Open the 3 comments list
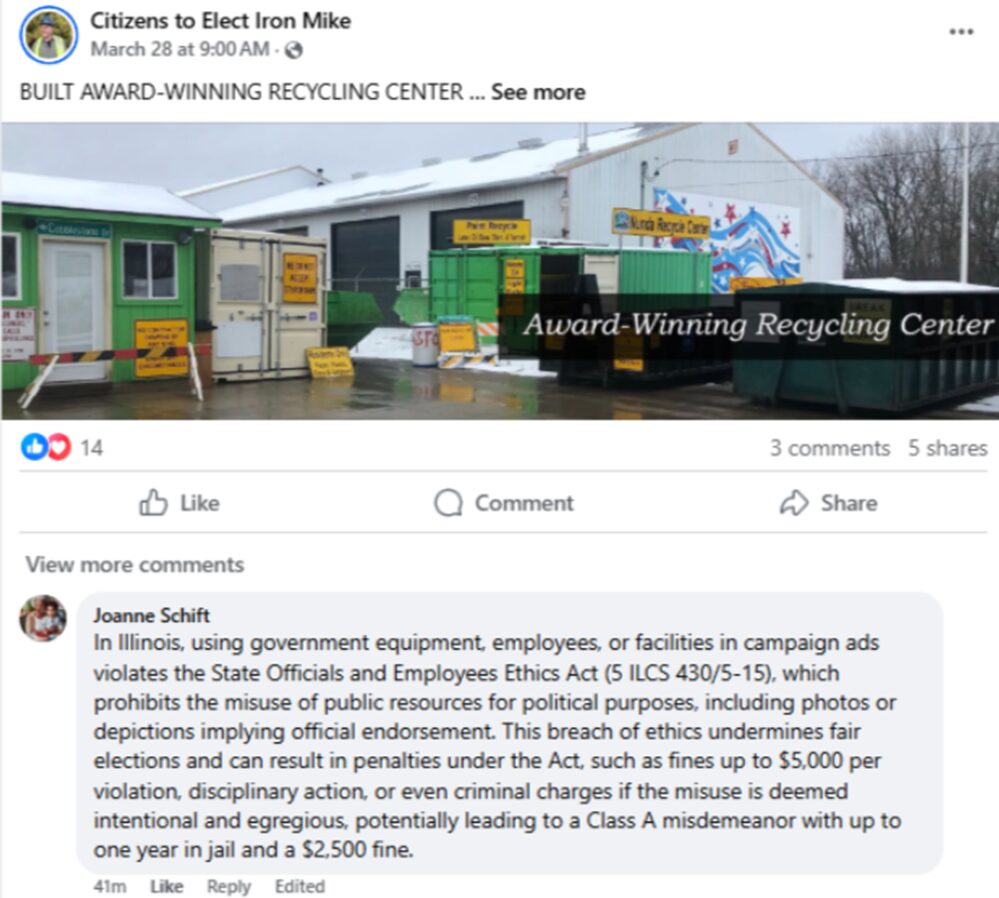The width and height of the screenshot is (999, 898). click(830, 448)
